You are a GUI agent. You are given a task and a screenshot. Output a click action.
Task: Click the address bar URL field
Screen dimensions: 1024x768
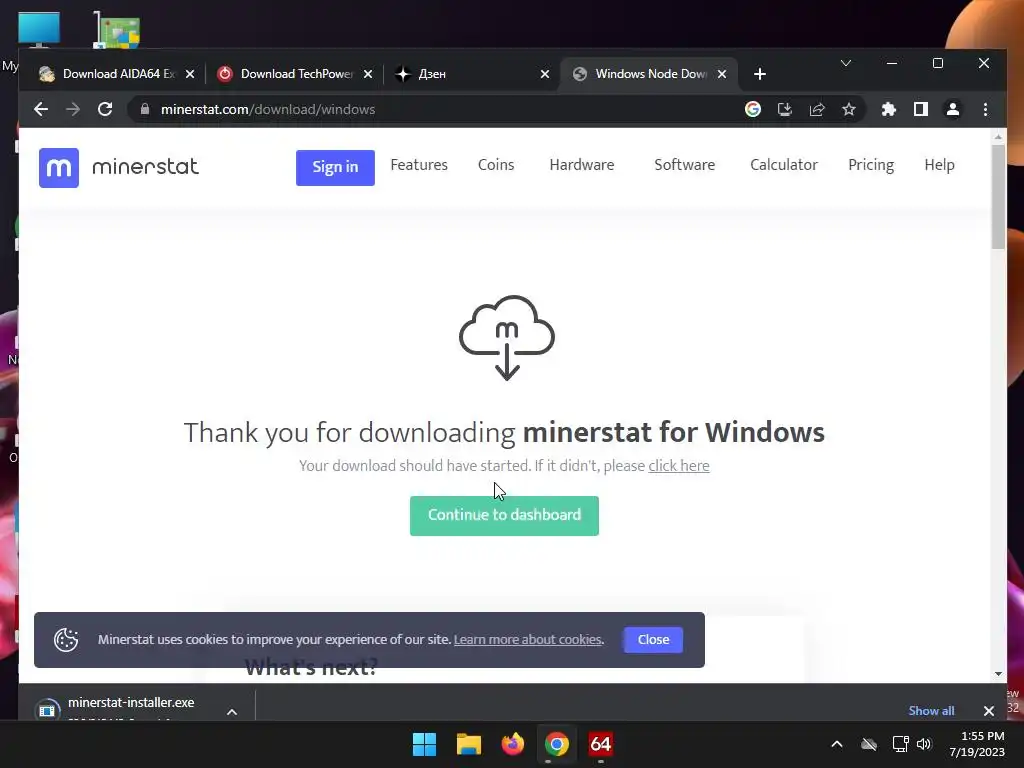pyautogui.click(x=431, y=109)
